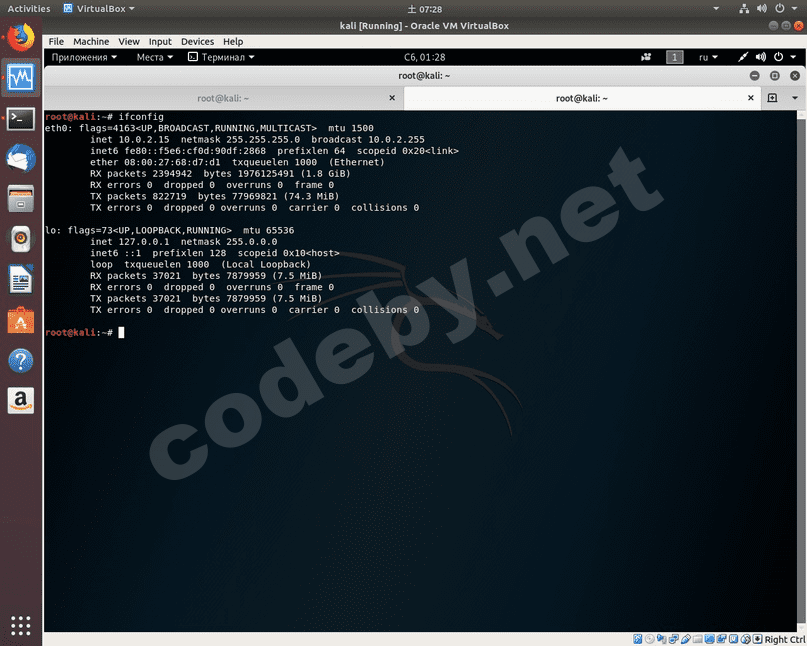Click VirtualBox network adapters status icon
This screenshot has height=646, width=807.
tap(673, 639)
